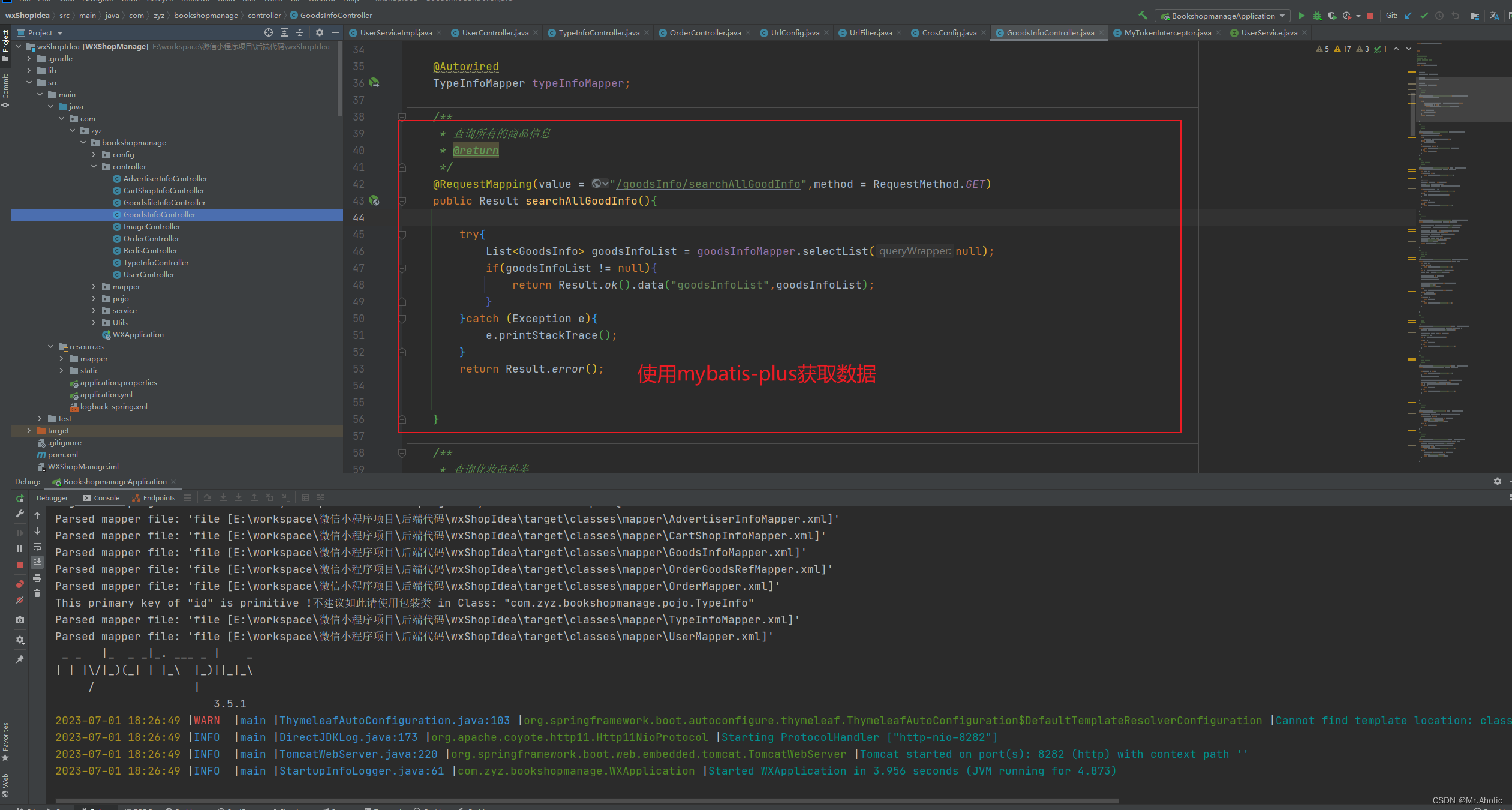The image size is (1512, 810).
Task: Switch to UserController.java tab
Action: (495, 32)
